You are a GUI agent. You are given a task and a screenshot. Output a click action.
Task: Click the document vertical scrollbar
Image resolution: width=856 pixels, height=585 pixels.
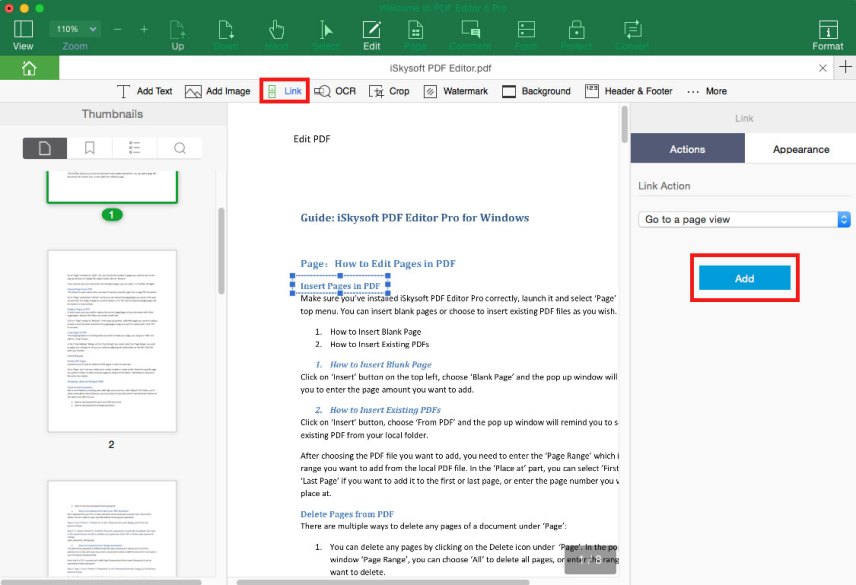click(625, 124)
